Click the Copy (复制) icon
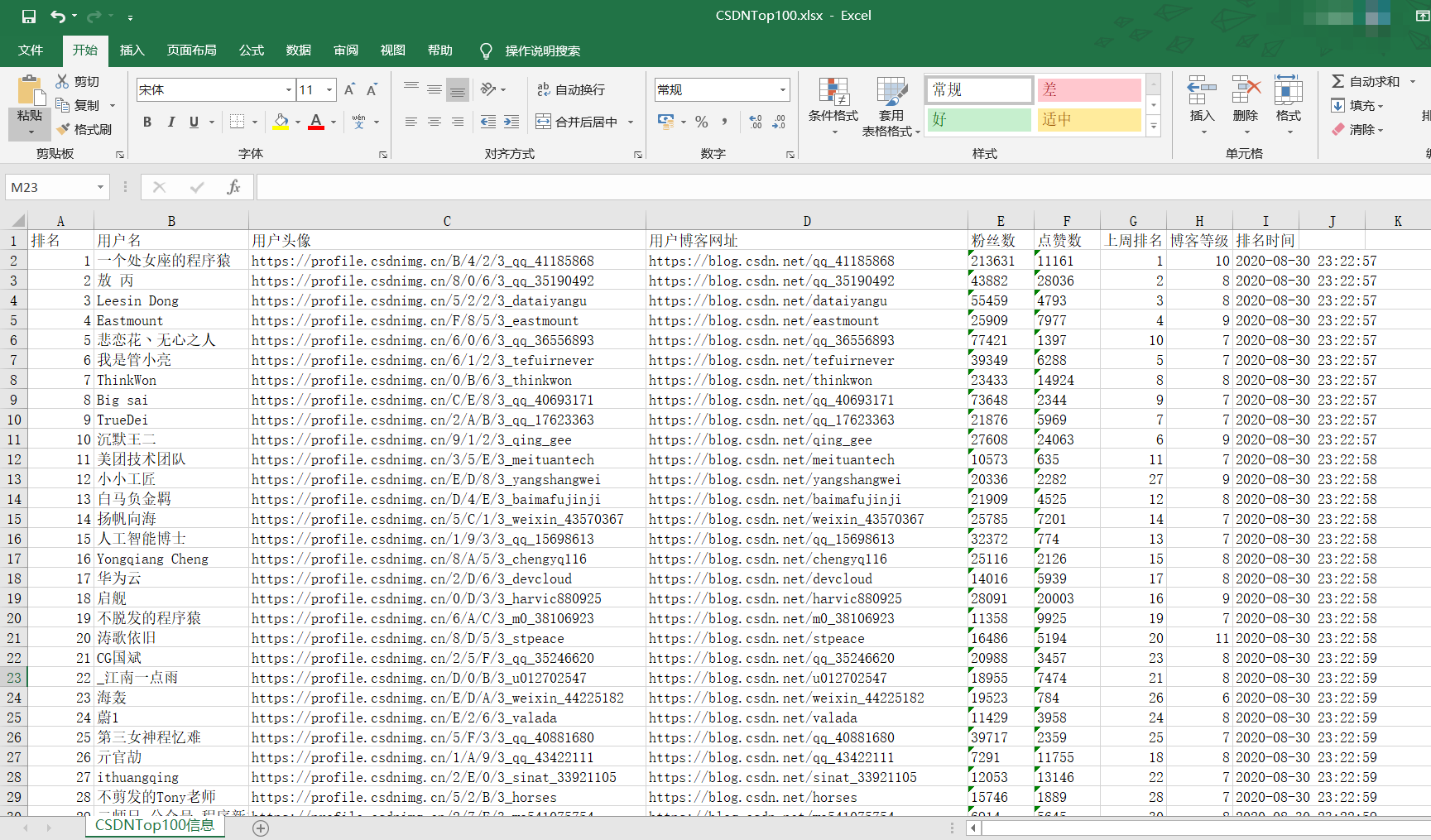Image resolution: width=1431 pixels, height=840 pixels. (x=62, y=105)
